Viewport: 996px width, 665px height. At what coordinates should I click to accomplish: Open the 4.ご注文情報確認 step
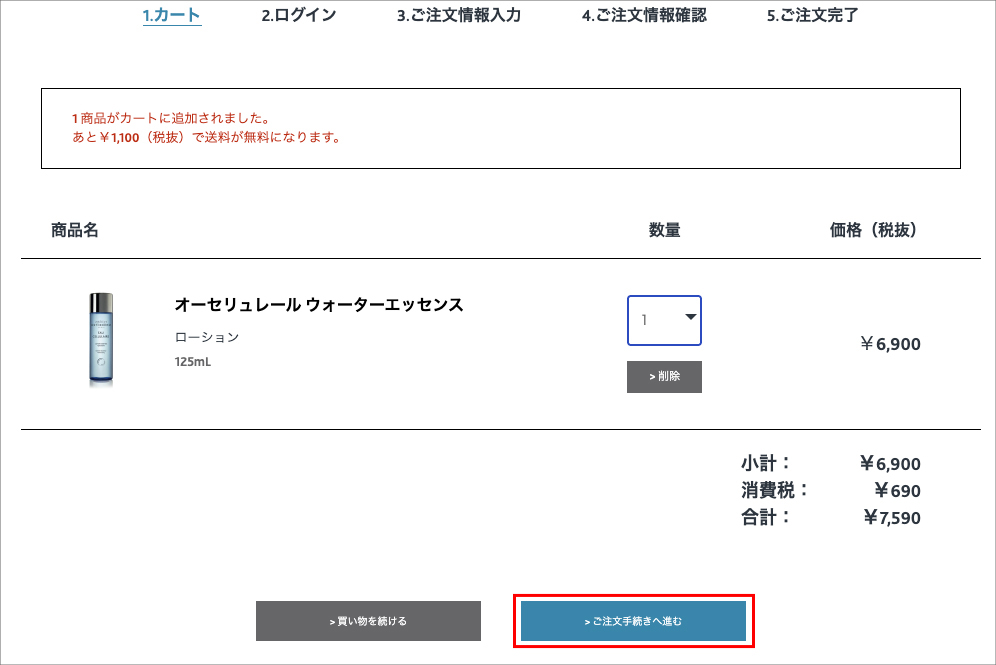(x=644, y=15)
